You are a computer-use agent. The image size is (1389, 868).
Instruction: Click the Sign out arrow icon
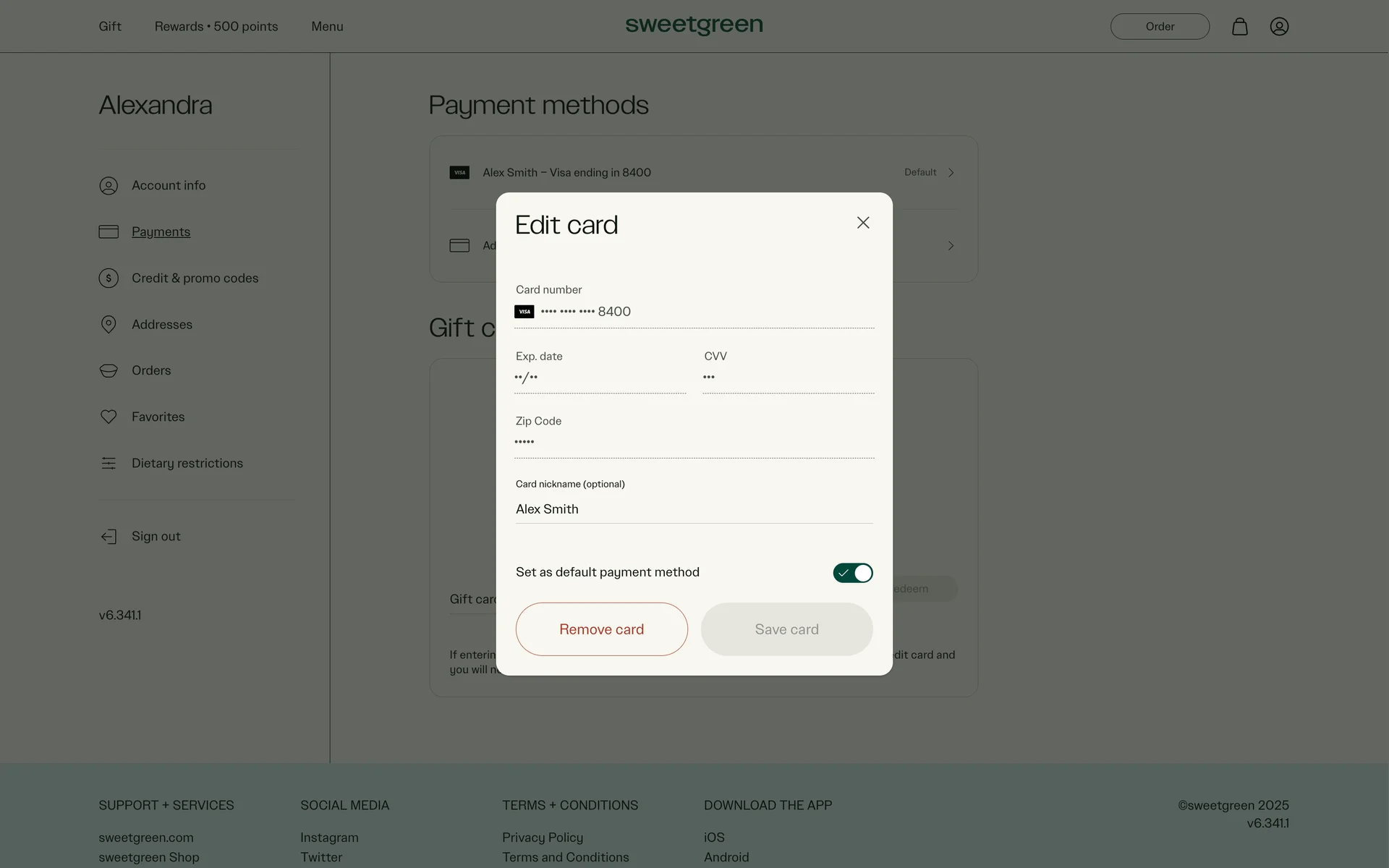tap(109, 537)
